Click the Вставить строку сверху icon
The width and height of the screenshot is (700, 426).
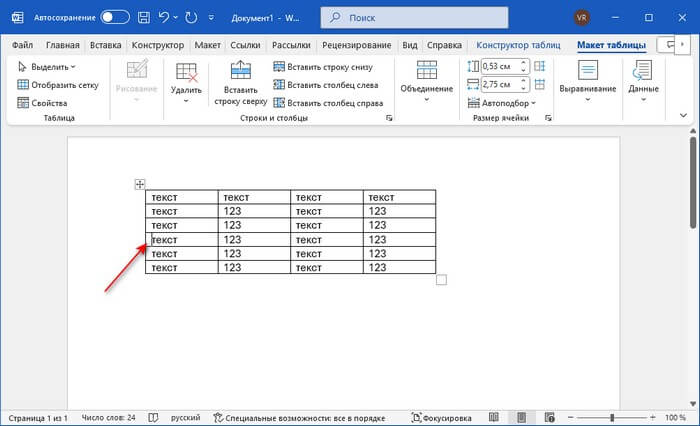point(240,71)
